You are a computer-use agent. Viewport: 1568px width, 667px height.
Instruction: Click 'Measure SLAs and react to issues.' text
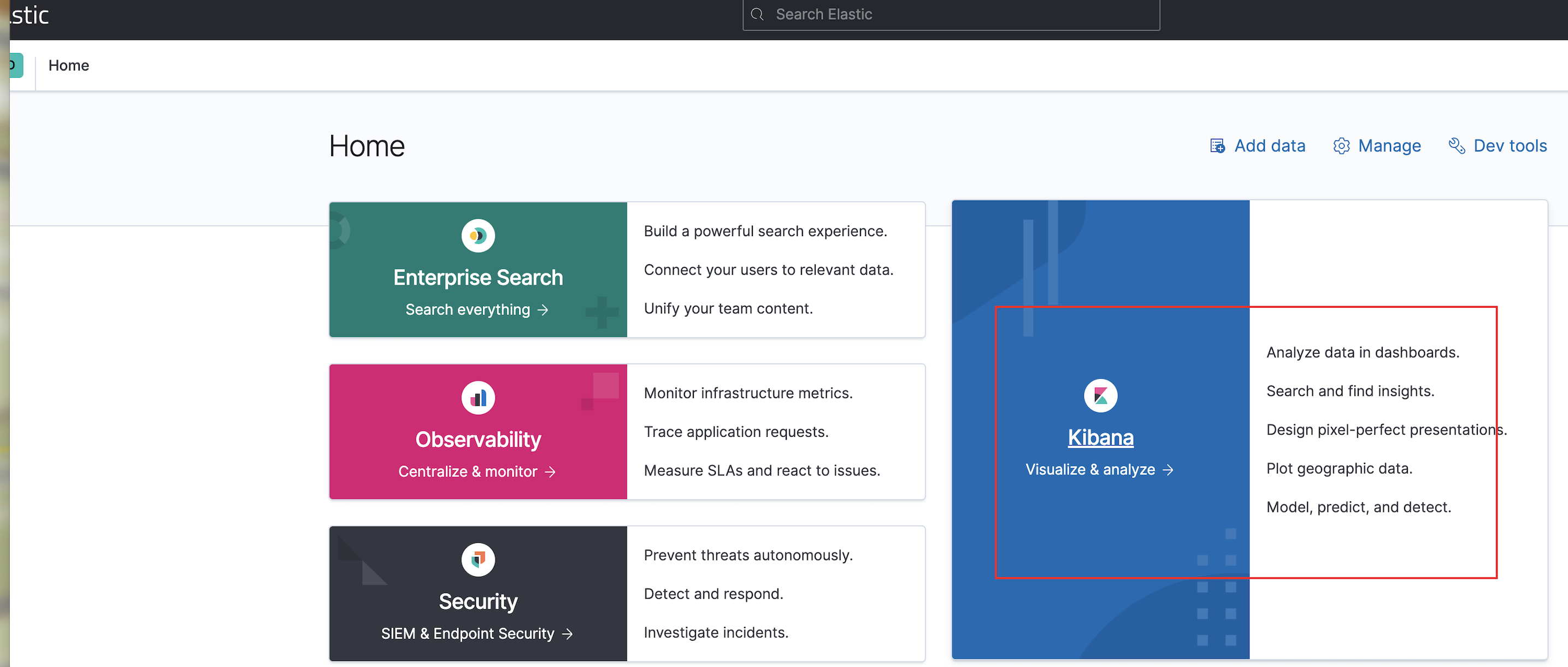[x=762, y=471]
